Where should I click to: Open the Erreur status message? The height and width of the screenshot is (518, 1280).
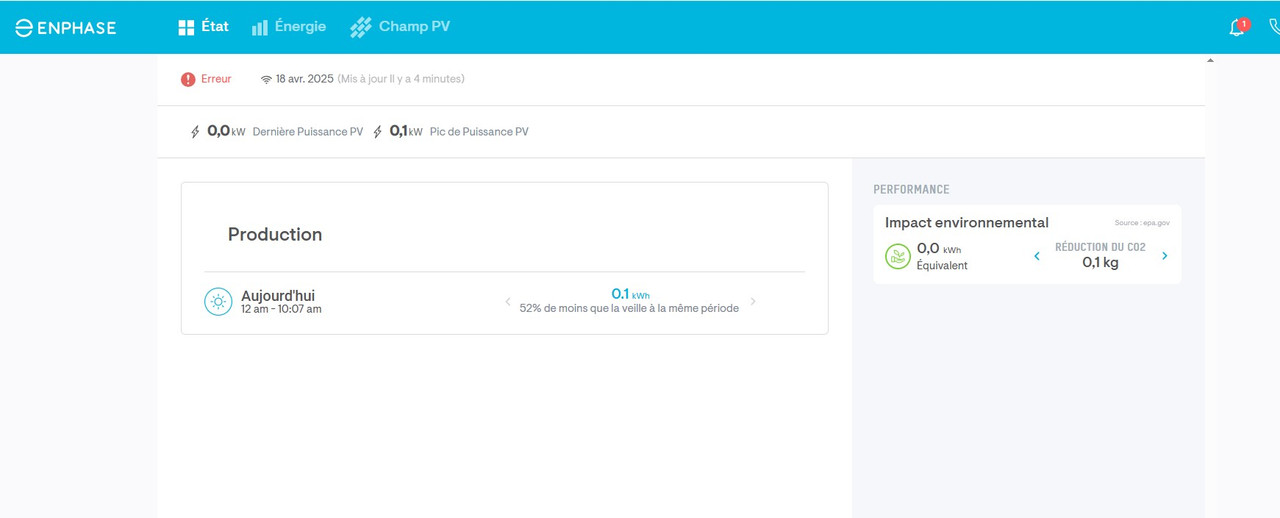point(216,79)
